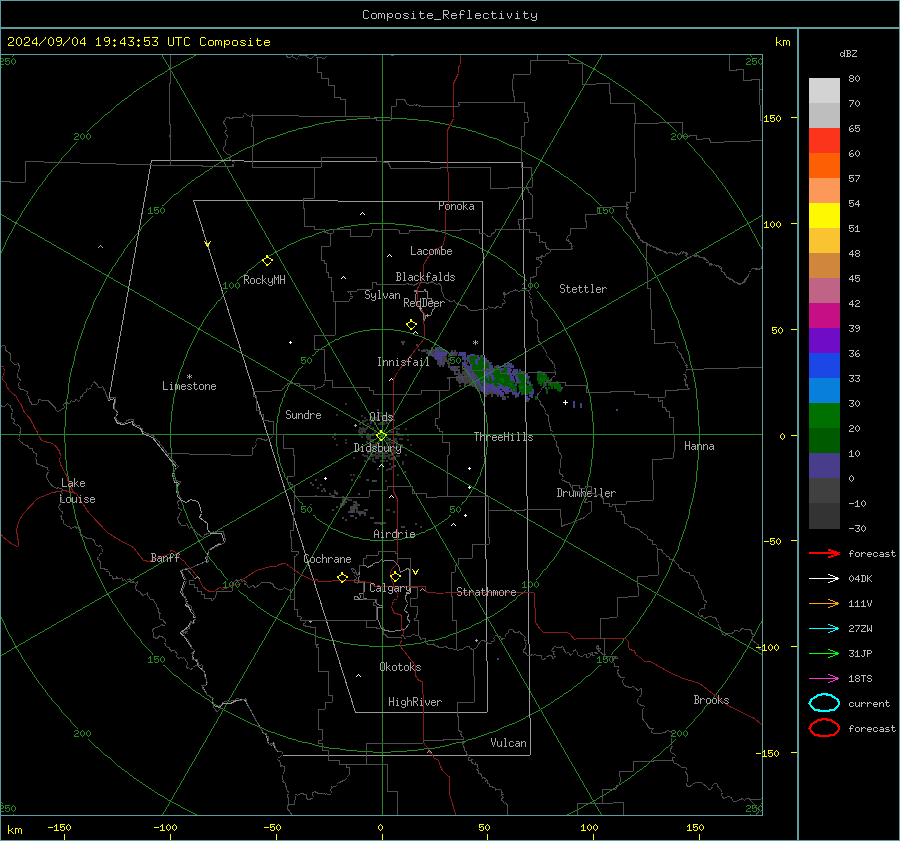The width and height of the screenshot is (900, 841).
Task: Click the cyan 27ZW arrow icon
Action: pos(824,629)
